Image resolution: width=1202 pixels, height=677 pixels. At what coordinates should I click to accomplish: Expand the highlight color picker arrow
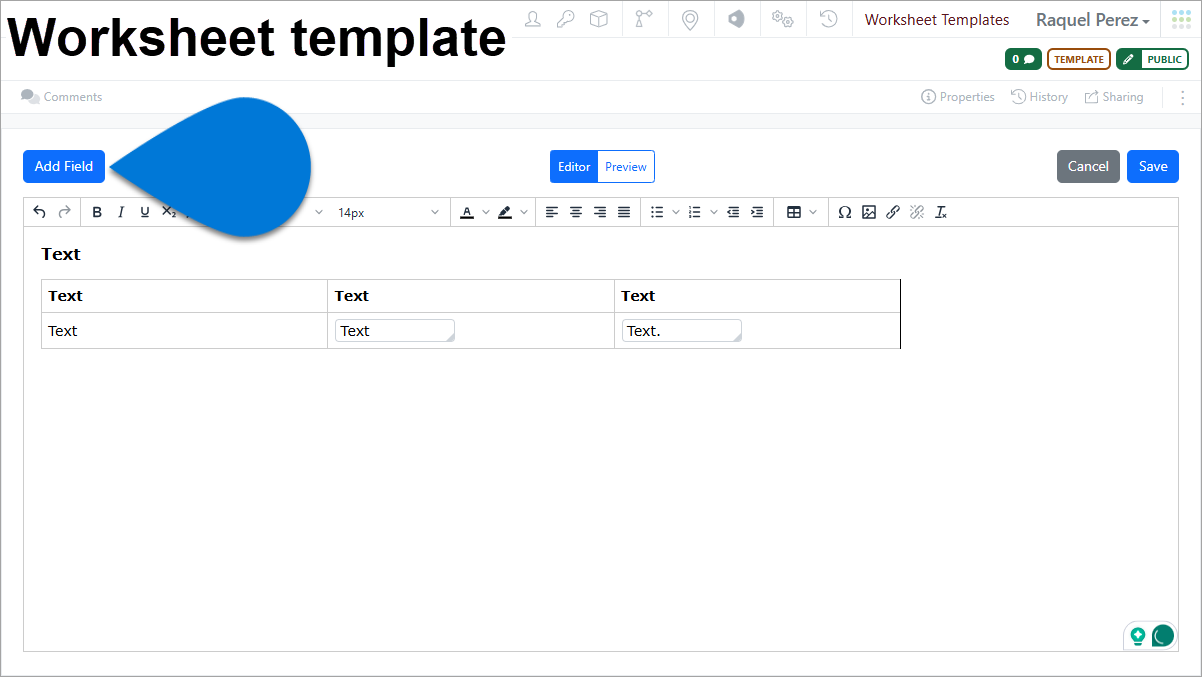pyautogui.click(x=524, y=212)
